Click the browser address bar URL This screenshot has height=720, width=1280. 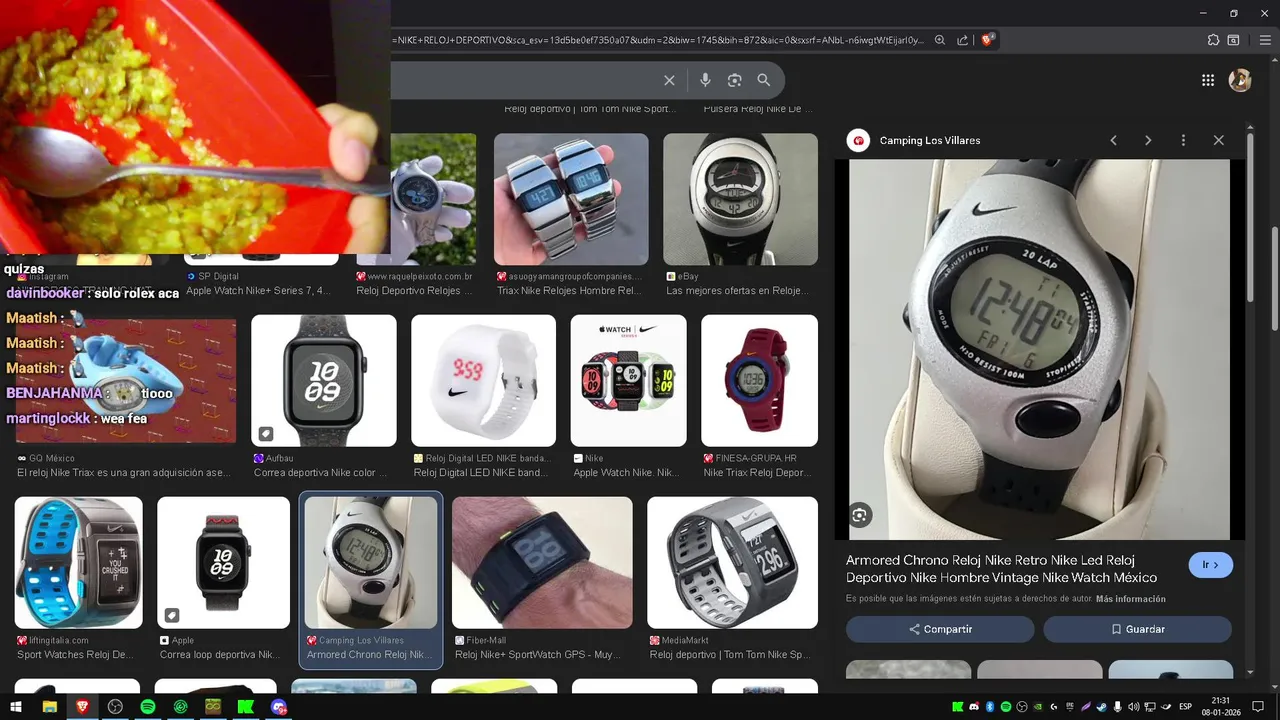(x=658, y=40)
